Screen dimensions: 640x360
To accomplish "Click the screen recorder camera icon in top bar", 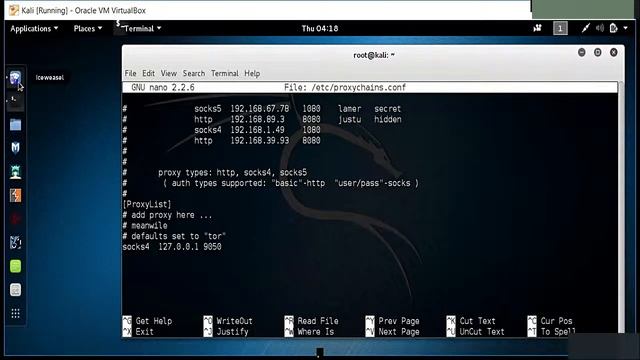I will pos(538,28).
